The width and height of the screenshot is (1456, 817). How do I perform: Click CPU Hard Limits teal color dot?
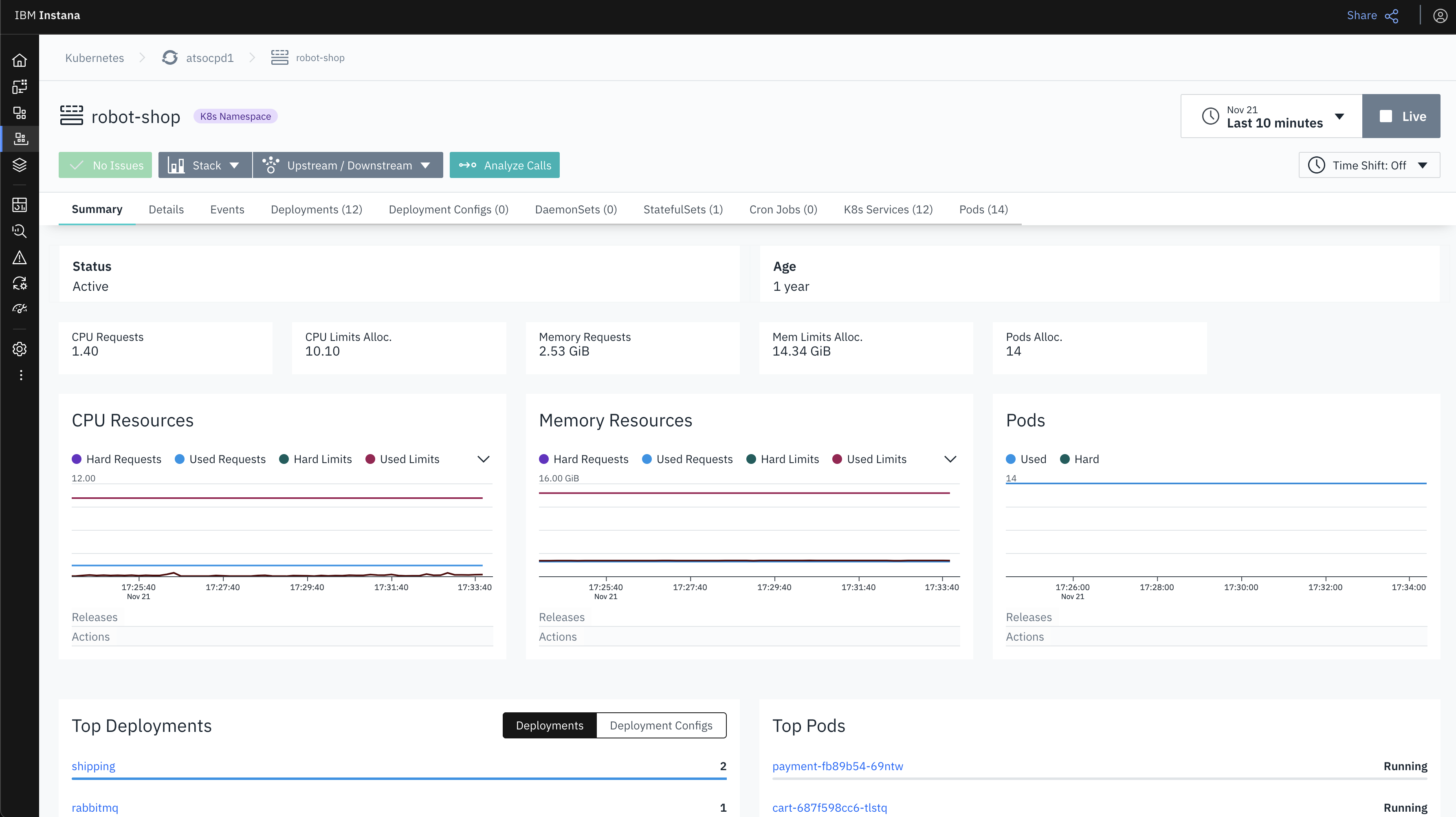point(284,459)
